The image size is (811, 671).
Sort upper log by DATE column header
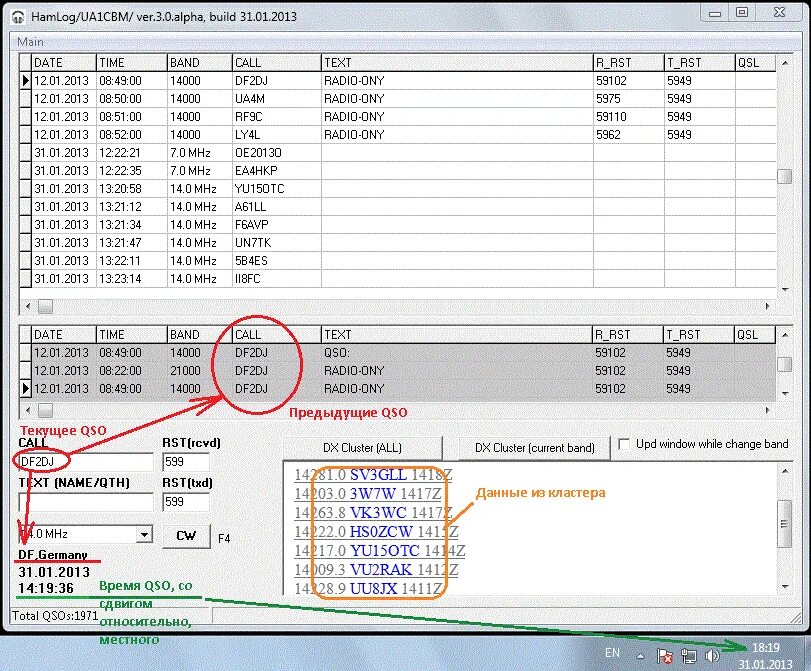coord(64,63)
